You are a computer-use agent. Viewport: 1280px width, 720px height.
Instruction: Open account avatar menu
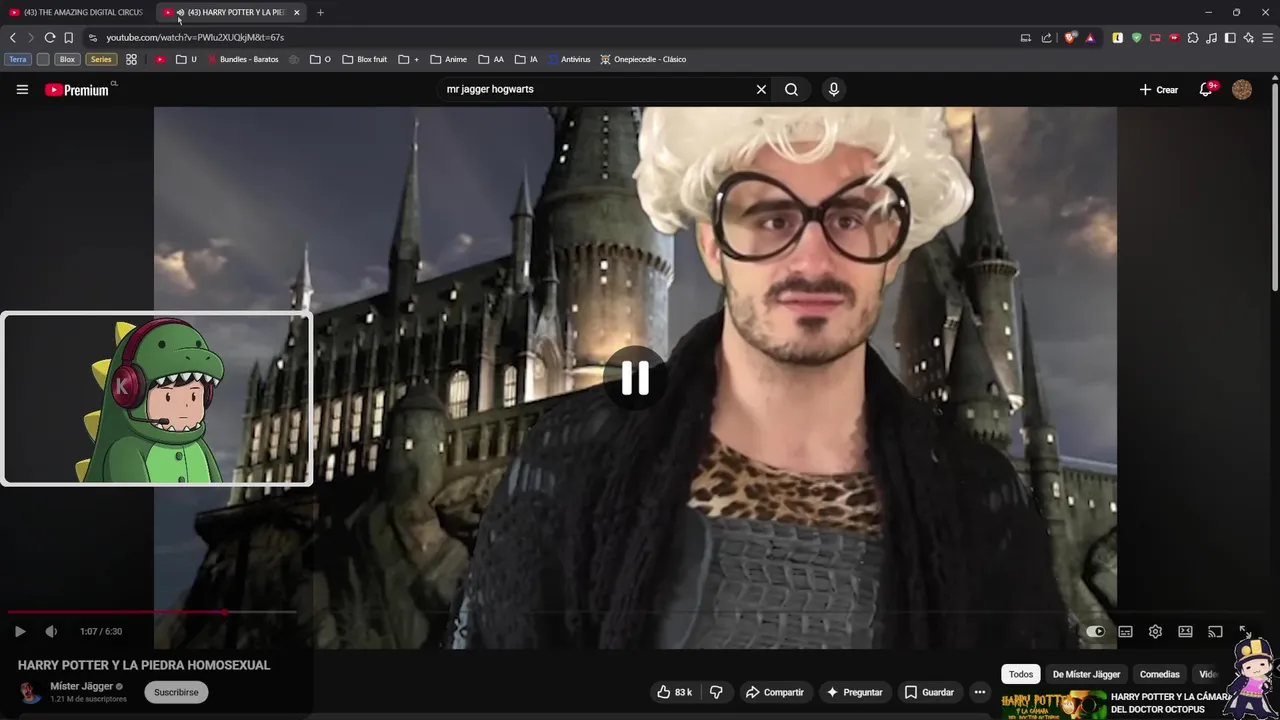[x=1242, y=89]
